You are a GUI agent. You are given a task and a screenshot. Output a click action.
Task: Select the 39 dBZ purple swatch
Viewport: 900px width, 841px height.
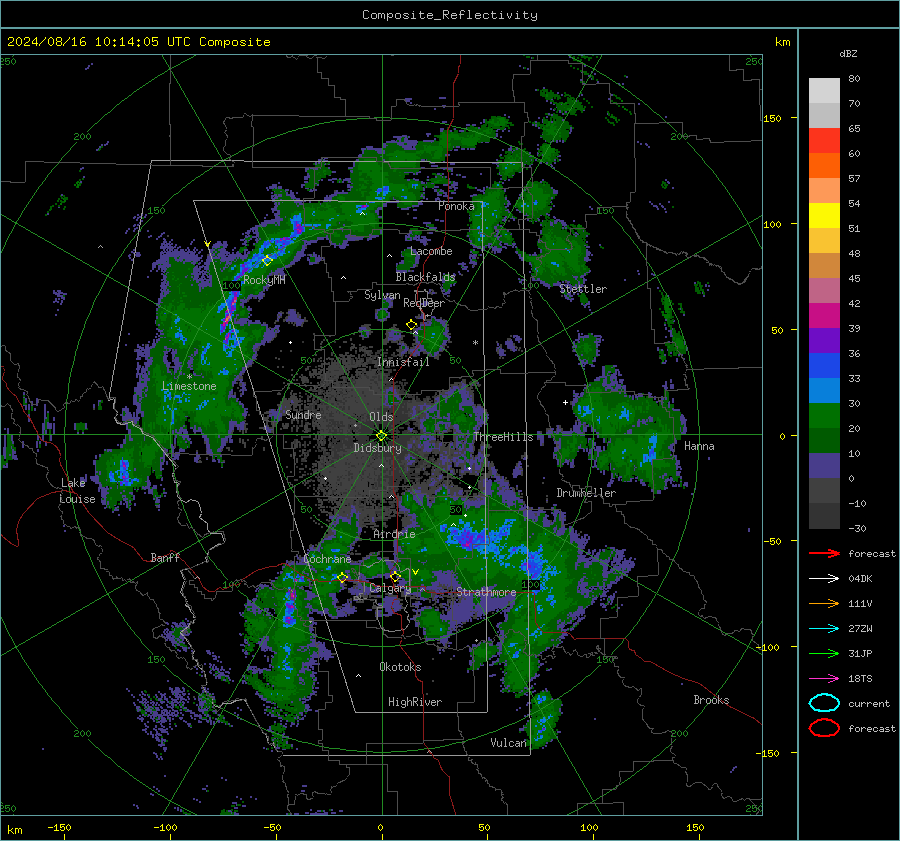click(824, 340)
